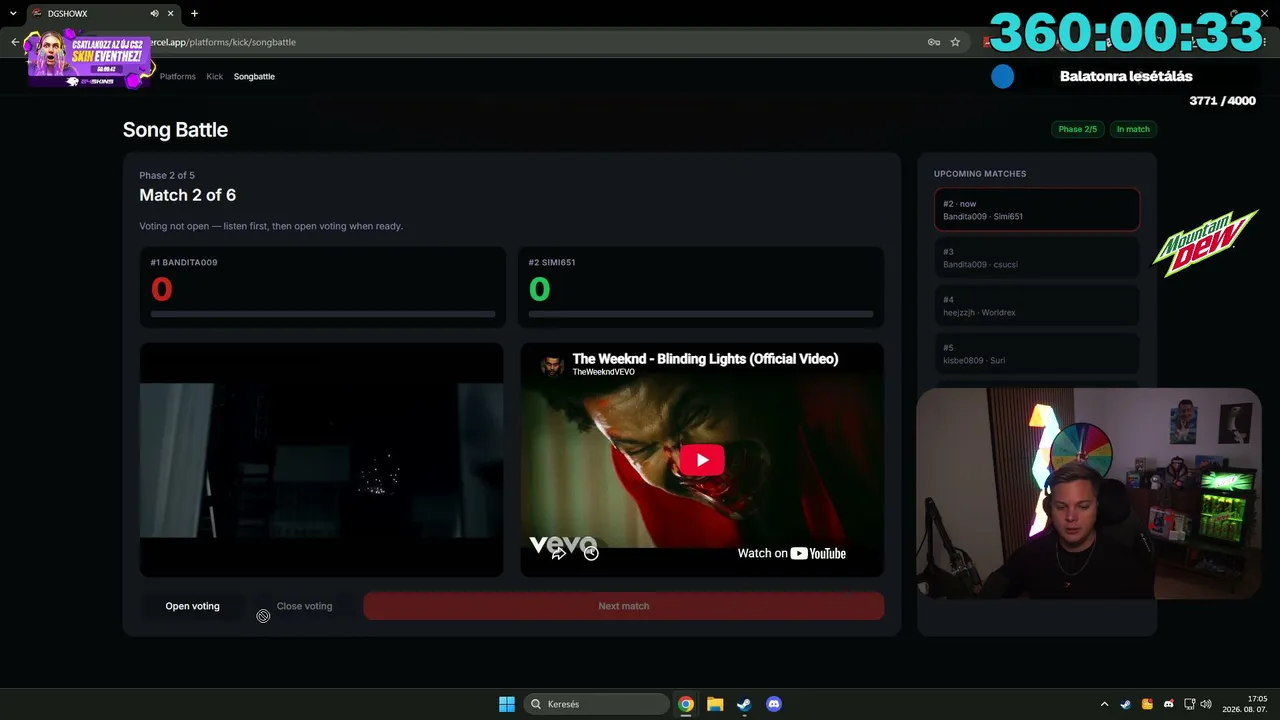The height and width of the screenshot is (720, 1280).
Task: Click the YouTube watch later clock icon
Action: [591, 552]
